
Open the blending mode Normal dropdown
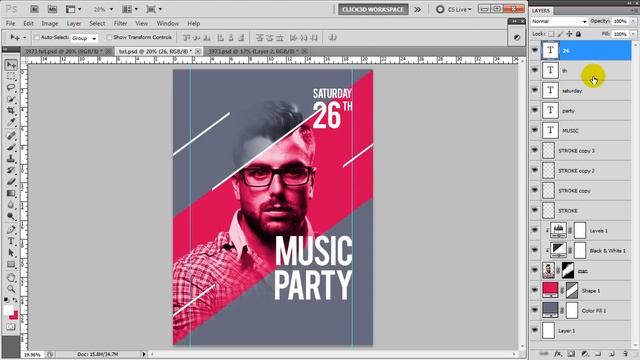[559, 21]
